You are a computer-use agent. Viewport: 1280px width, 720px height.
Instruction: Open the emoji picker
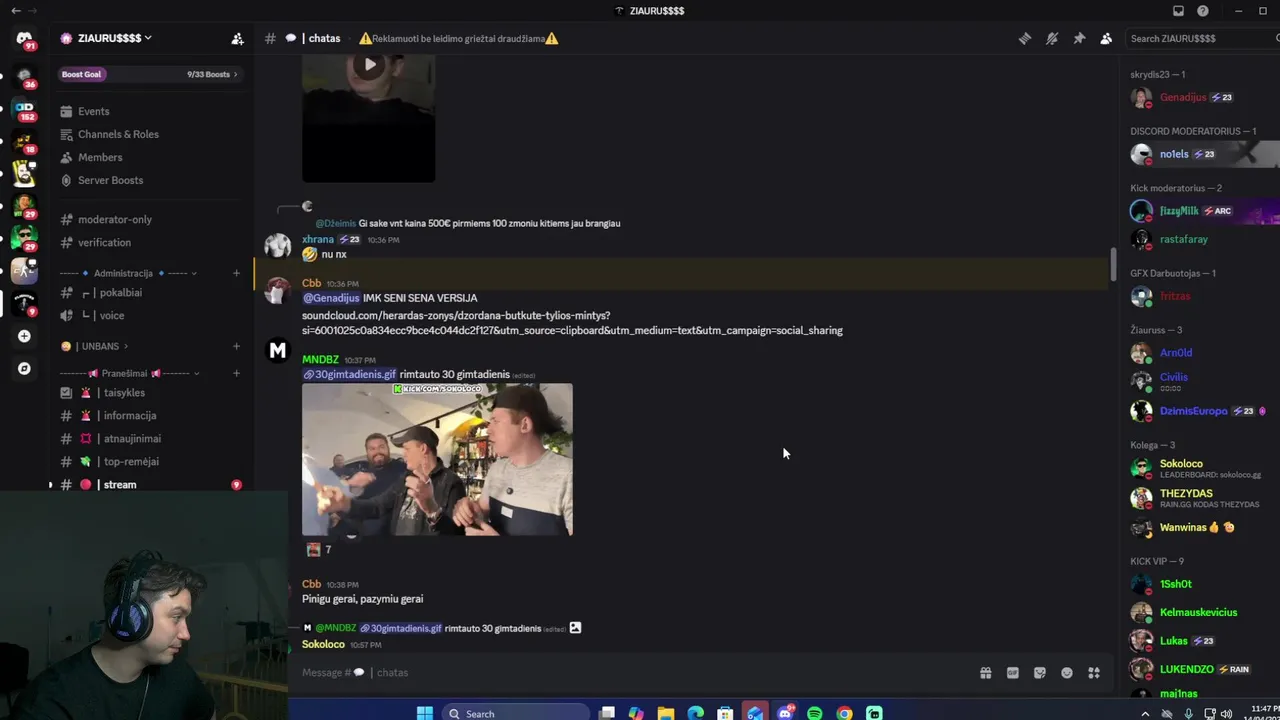(x=1066, y=673)
